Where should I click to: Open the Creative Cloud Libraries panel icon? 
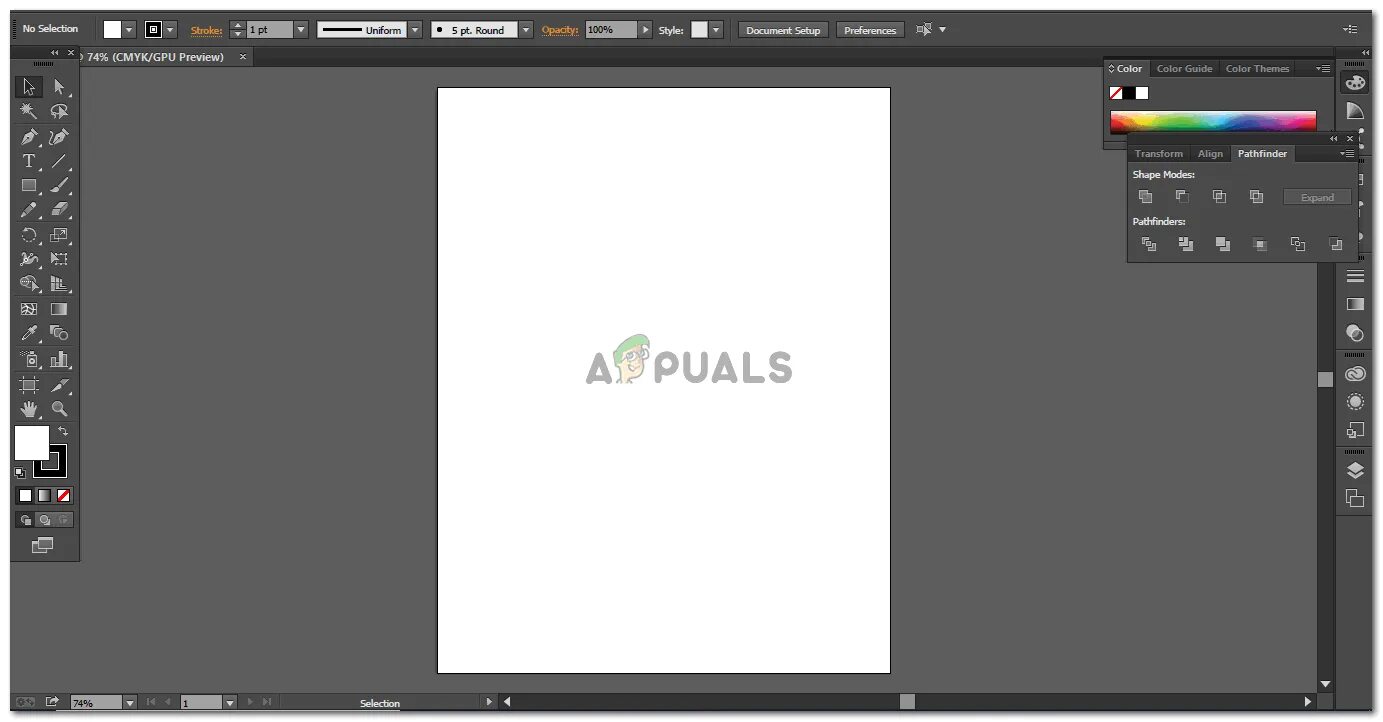[1355, 375]
